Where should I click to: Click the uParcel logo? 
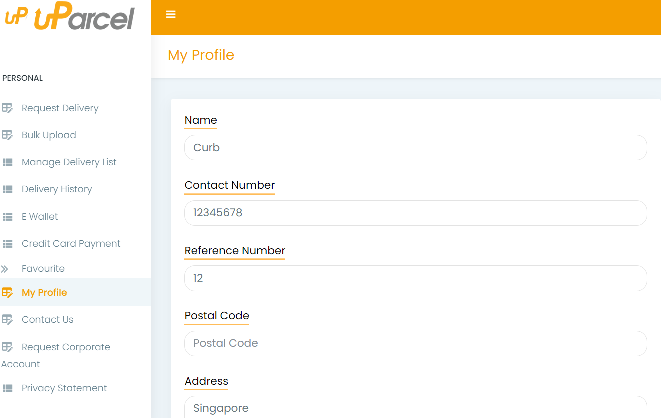click(69, 18)
